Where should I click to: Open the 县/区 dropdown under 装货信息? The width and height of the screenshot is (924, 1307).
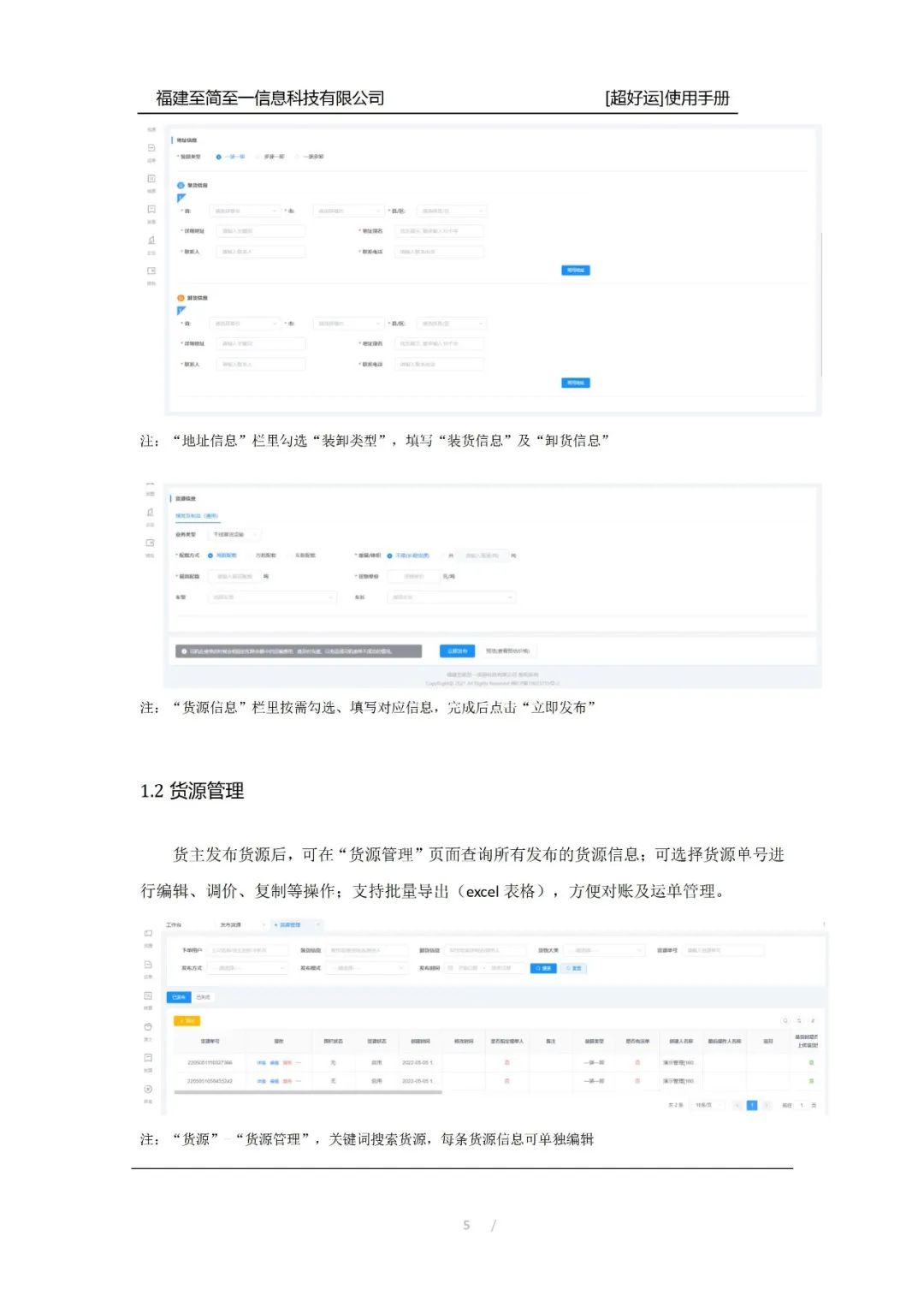tap(452, 211)
